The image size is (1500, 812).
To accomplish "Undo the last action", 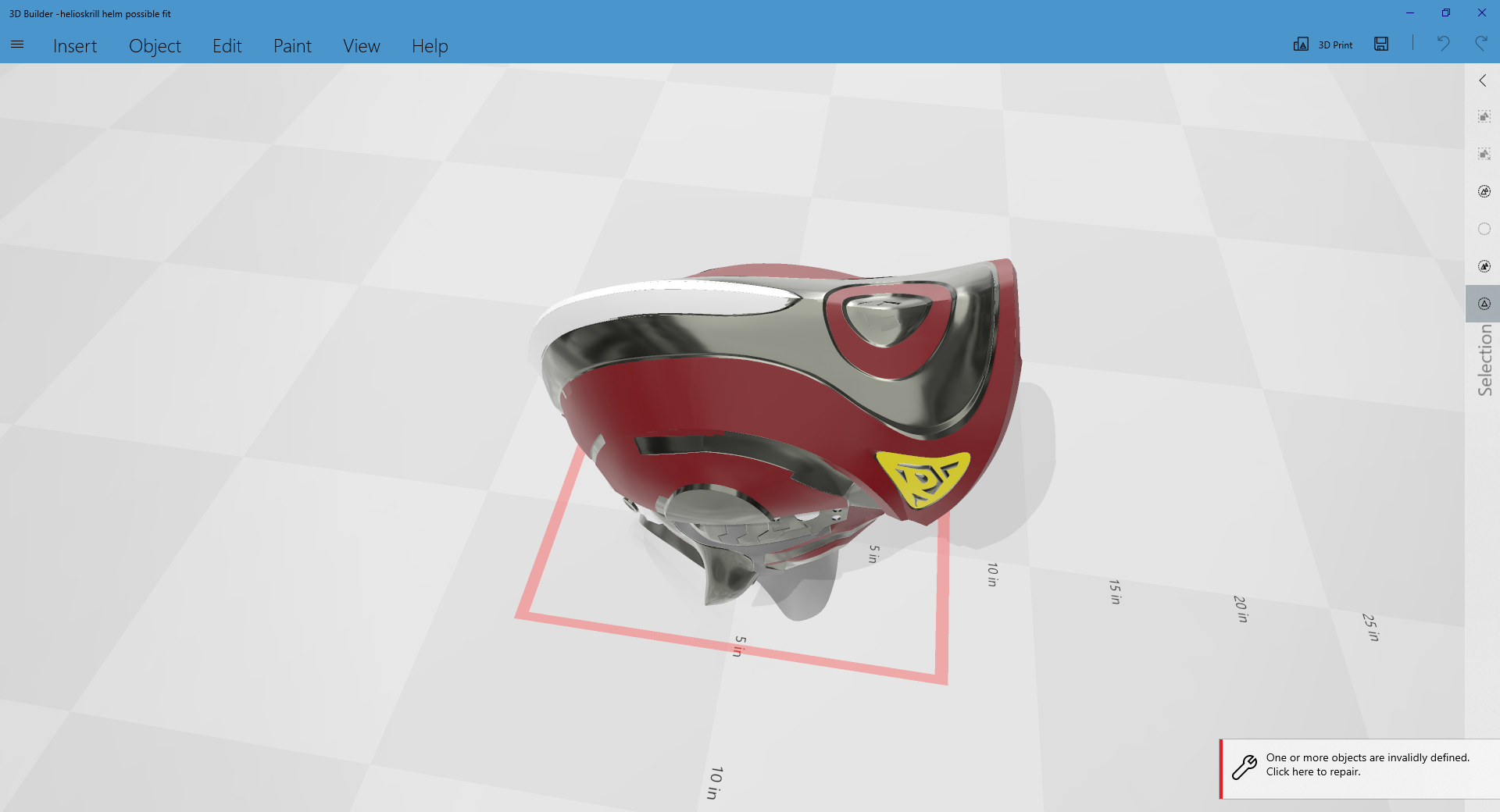I will [1443, 44].
